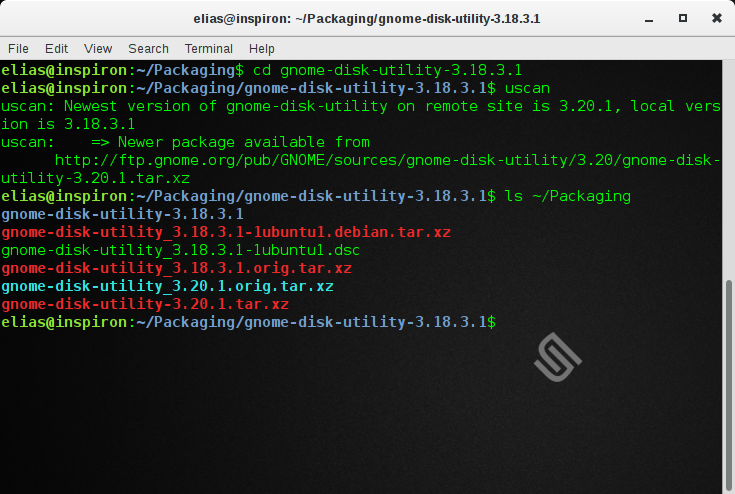Open the Help menu
This screenshot has height=494, width=735.
tap(261, 48)
